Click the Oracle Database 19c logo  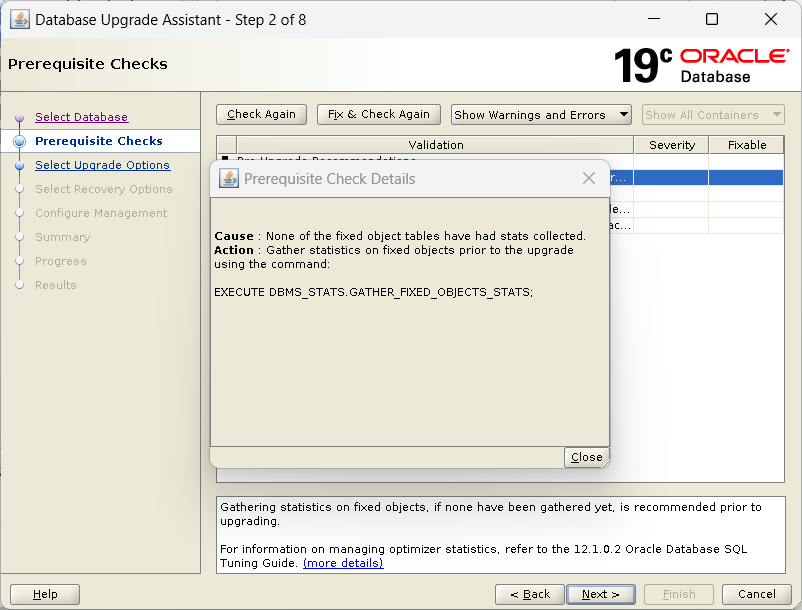point(701,65)
